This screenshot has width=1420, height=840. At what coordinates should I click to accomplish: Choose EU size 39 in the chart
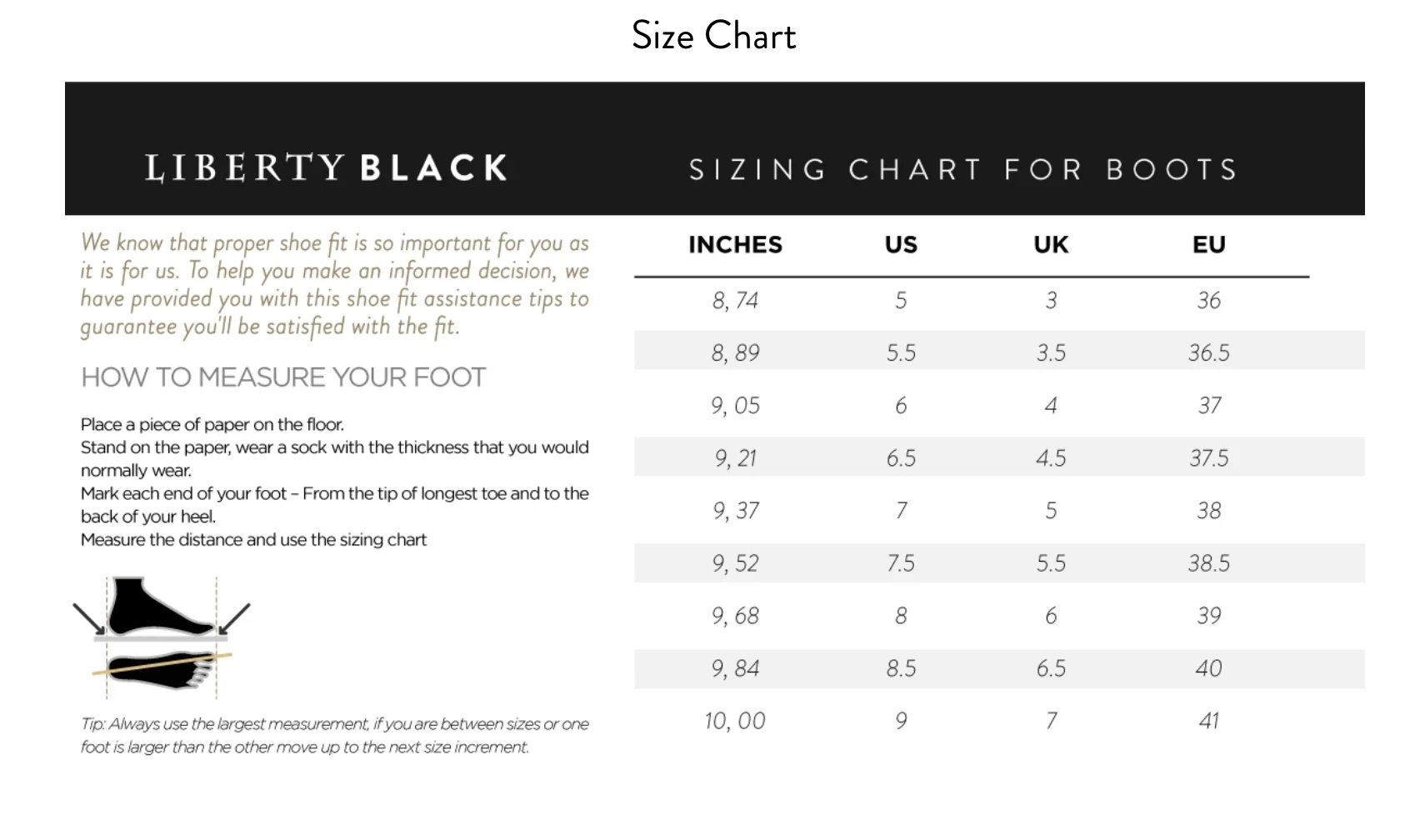[x=1209, y=616]
